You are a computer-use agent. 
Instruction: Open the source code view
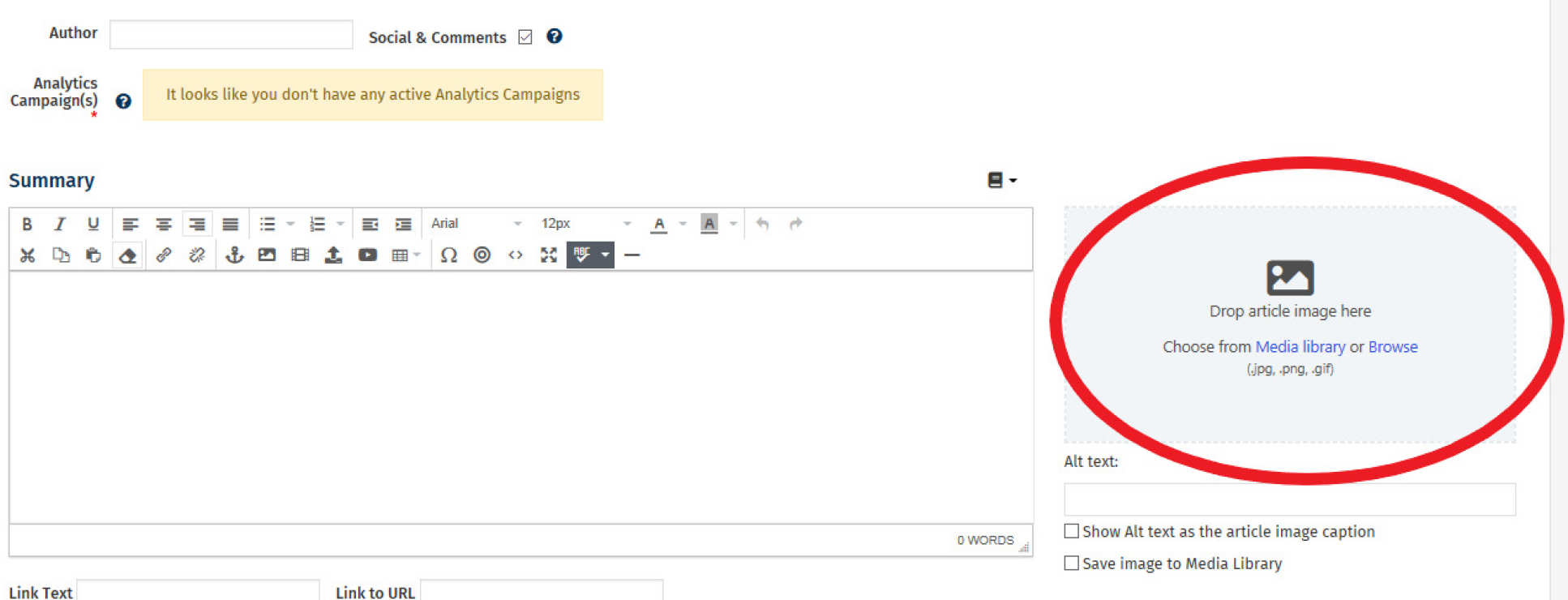coord(516,255)
